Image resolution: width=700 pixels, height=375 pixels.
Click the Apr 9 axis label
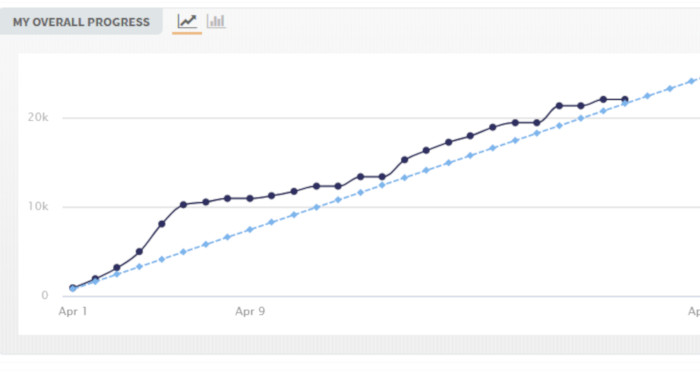250,311
